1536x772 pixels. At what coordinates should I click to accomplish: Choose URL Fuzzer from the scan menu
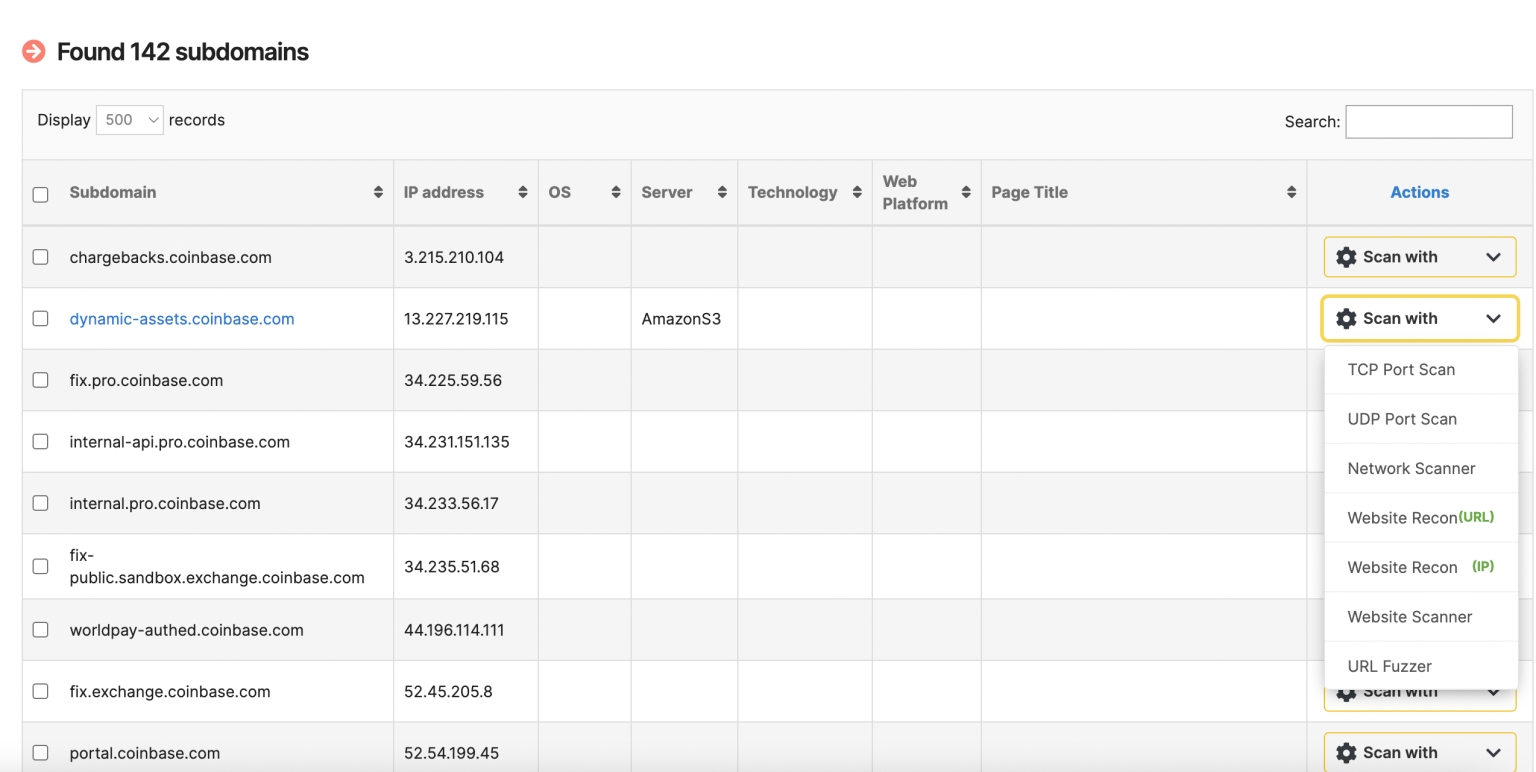tap(1390, 666)
